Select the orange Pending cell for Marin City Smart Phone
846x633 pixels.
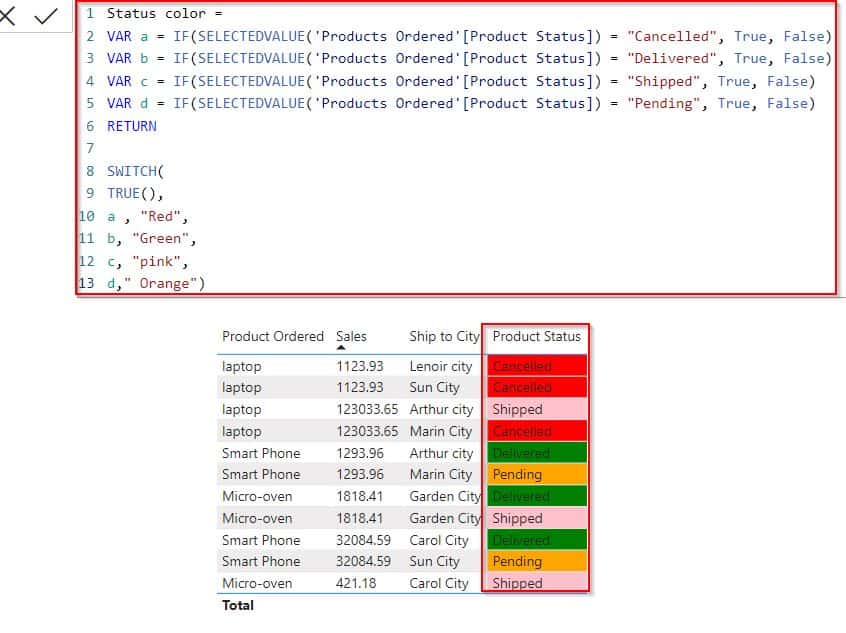(x=537, y=474)
